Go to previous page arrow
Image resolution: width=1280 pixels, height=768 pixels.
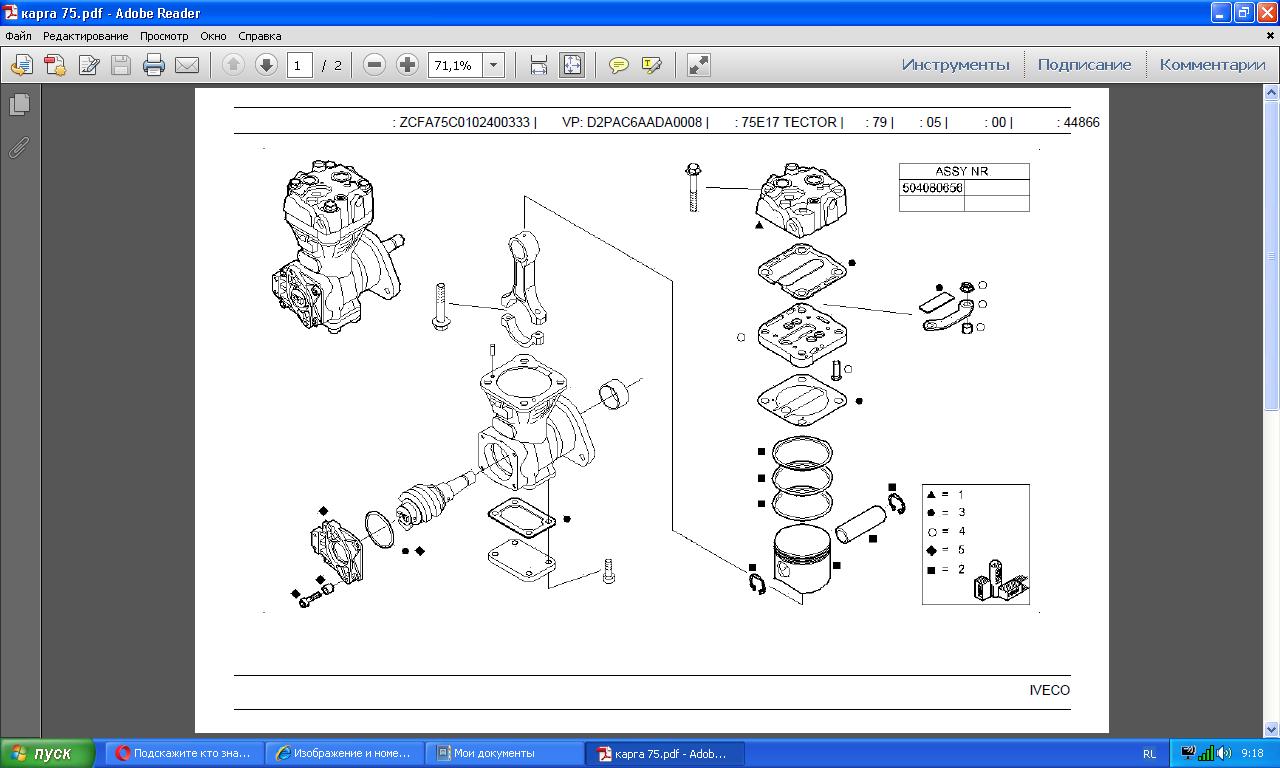(x=233, y=65)
